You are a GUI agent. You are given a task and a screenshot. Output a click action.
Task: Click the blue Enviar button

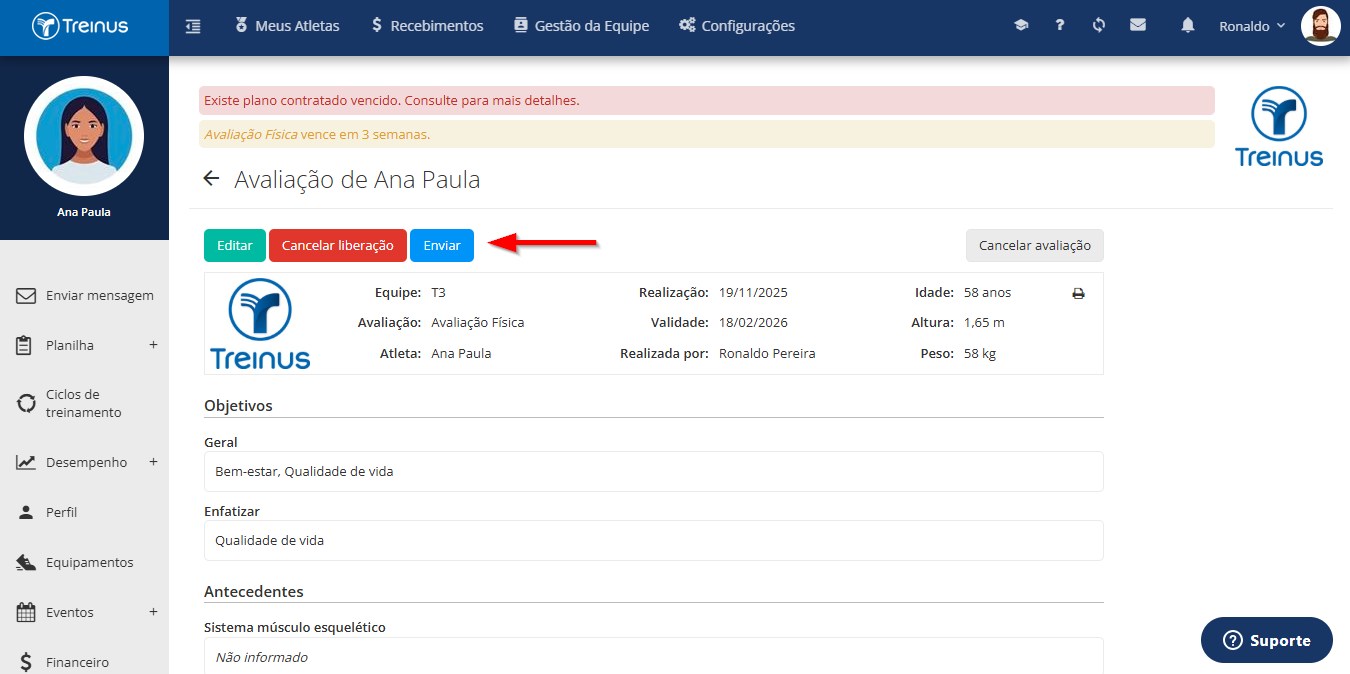pos(442,245)
